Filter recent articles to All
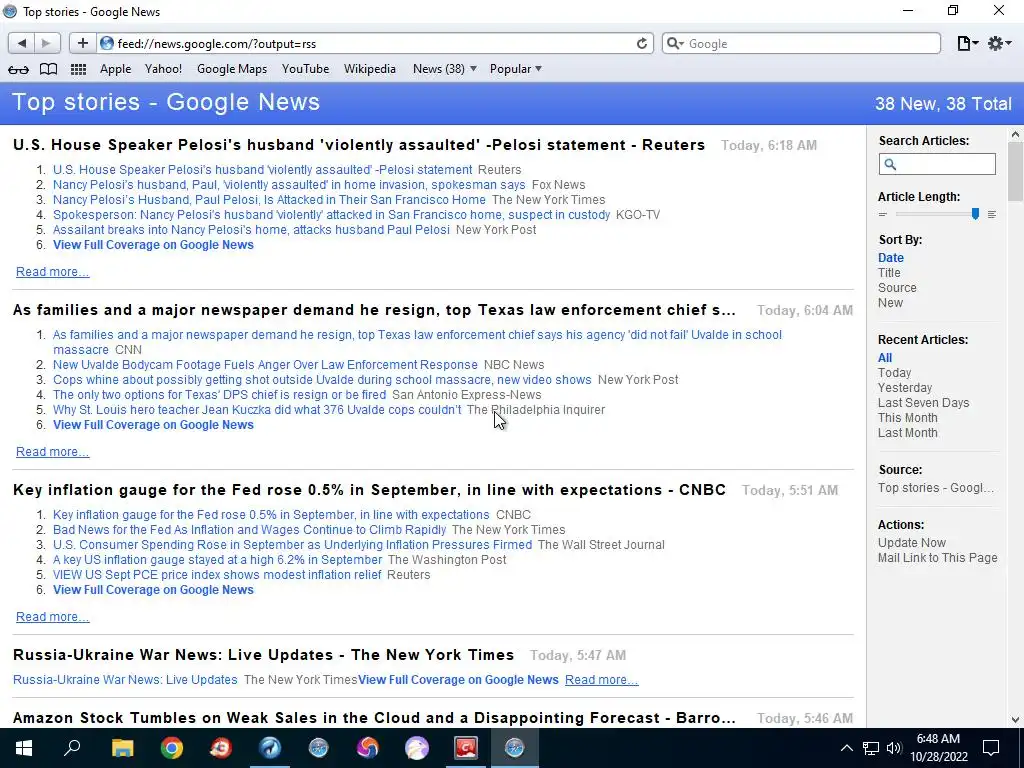Image resolution: width=1024 pixels, height=768 pixels. pyautogui.click(x=885, y=357)
